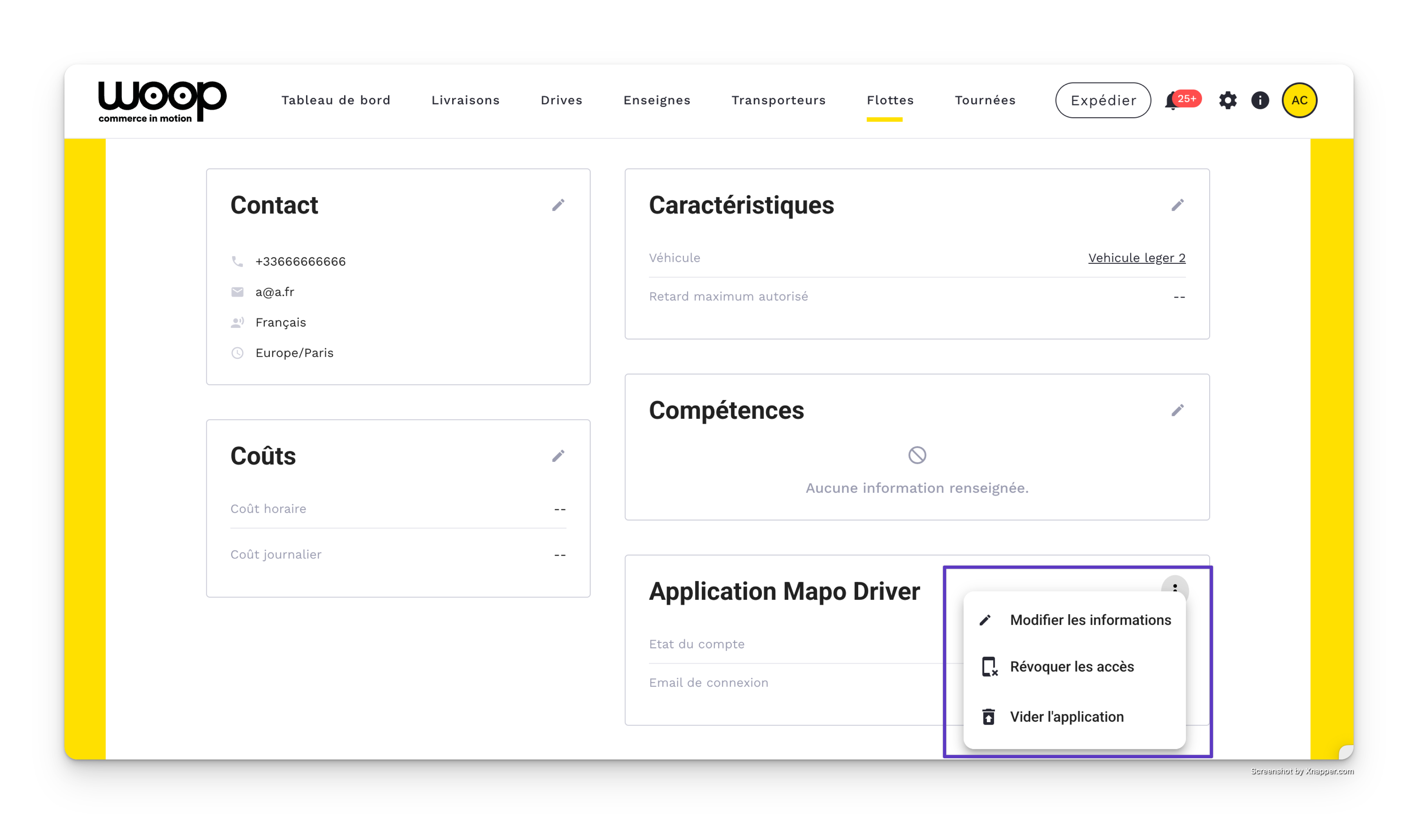Image resolution: width=1418 pixels, height=840 pixels.
Task: Click the email a@a.fr
Action: pos(275,292)
